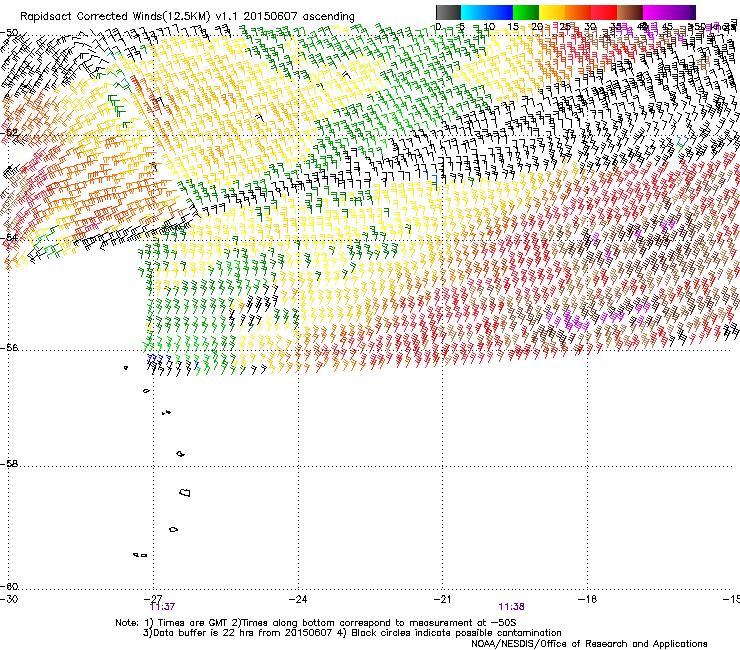Image resolution: width=740 pixels, height=650 pixels.
Task: Click the cyan-to-blue legend gradient segment
Action: click(x=487, y=12)
